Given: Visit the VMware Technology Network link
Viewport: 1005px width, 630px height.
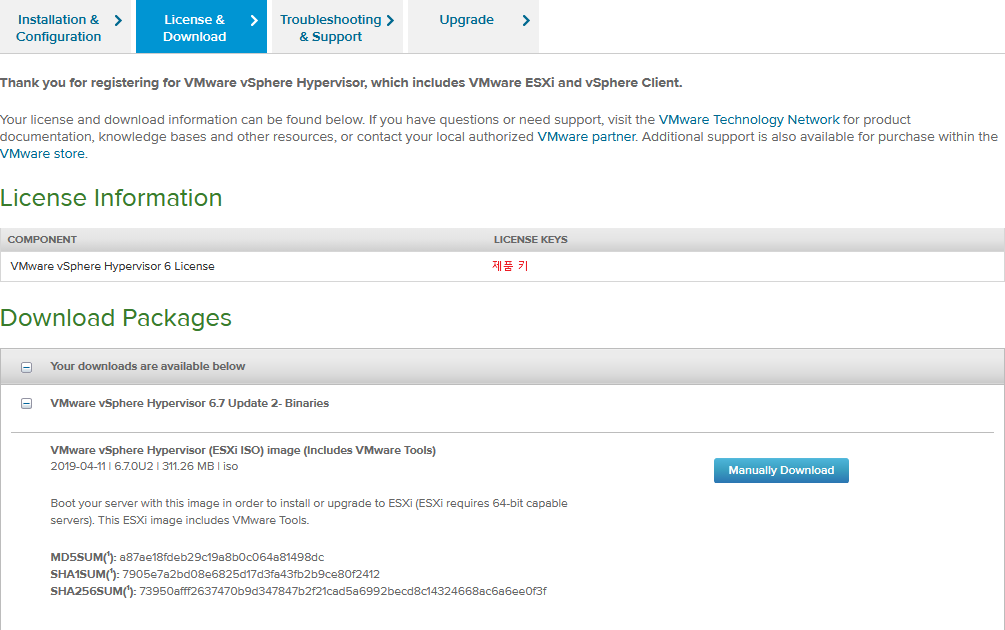Looking at the screenshot, I should click(x=749, y=120).
